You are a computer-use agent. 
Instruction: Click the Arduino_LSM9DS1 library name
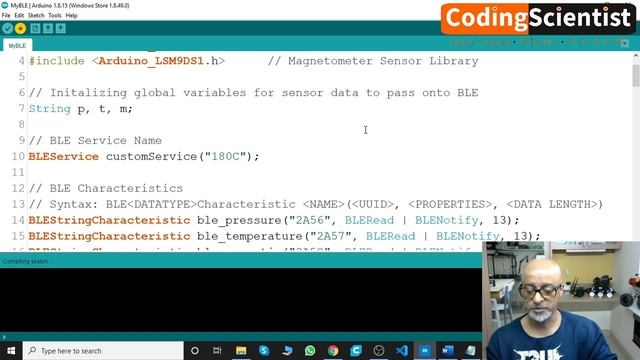(151, 61)
